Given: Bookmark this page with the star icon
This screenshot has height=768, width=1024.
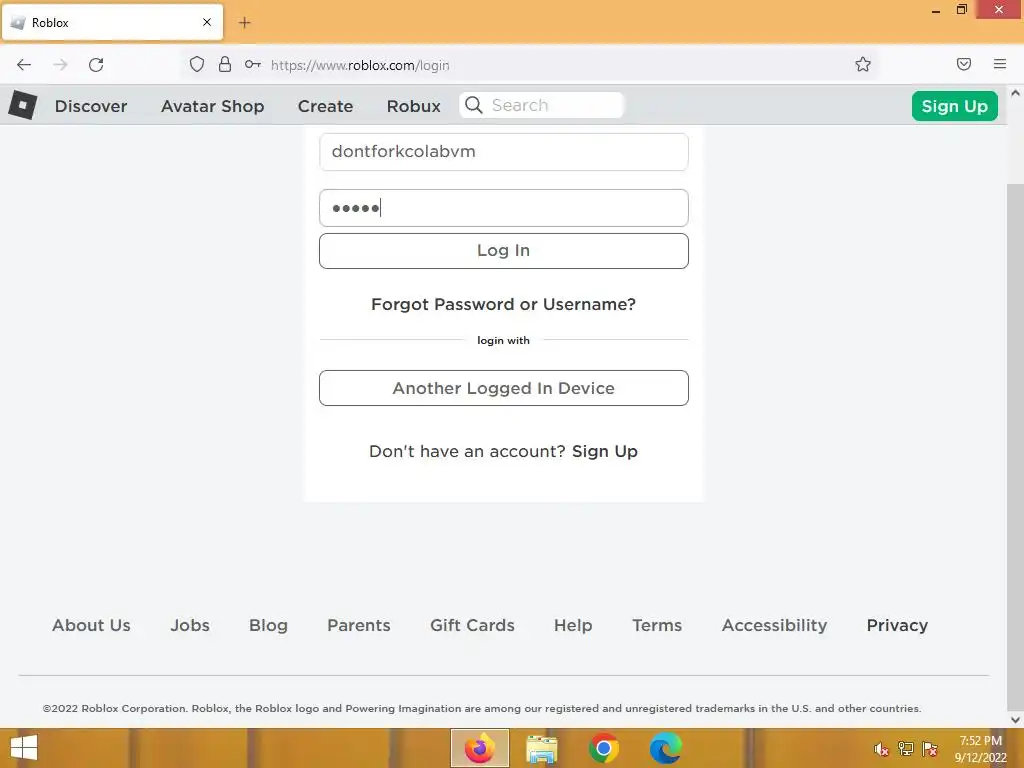Looking at the screenshot, I should pyautogui.click(x=863, y=64).
